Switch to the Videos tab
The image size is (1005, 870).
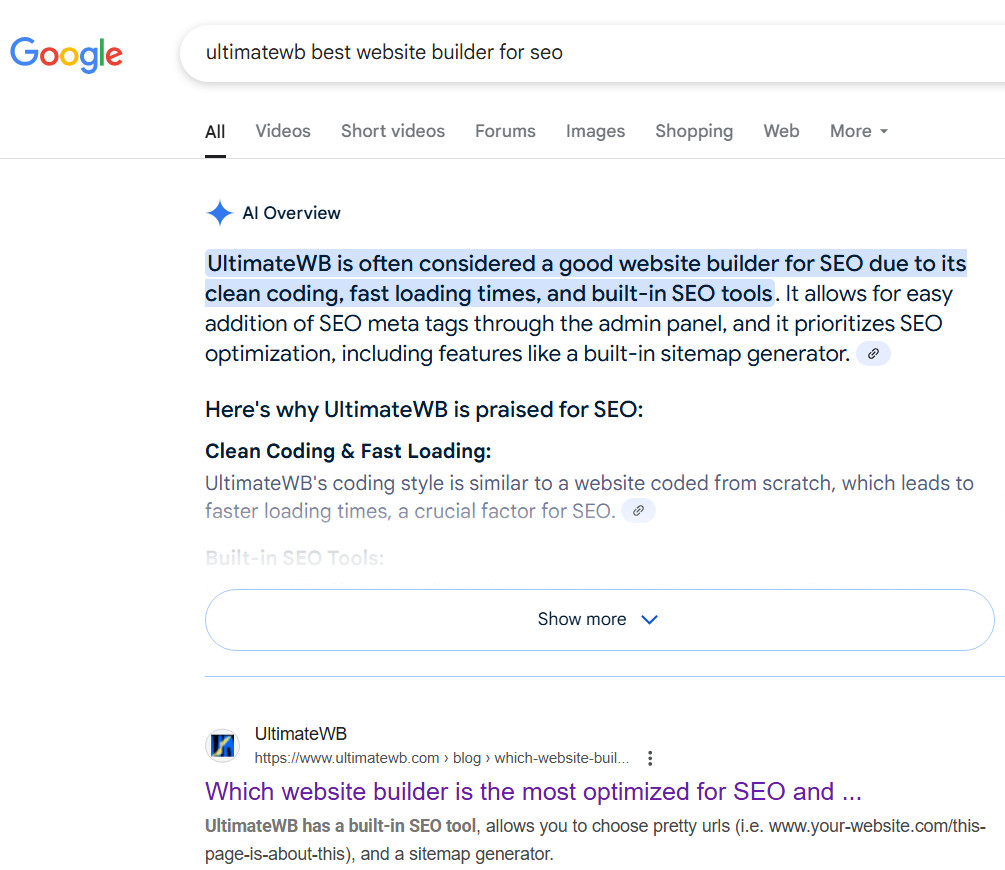pyautogui.click(x=283, y=131)
